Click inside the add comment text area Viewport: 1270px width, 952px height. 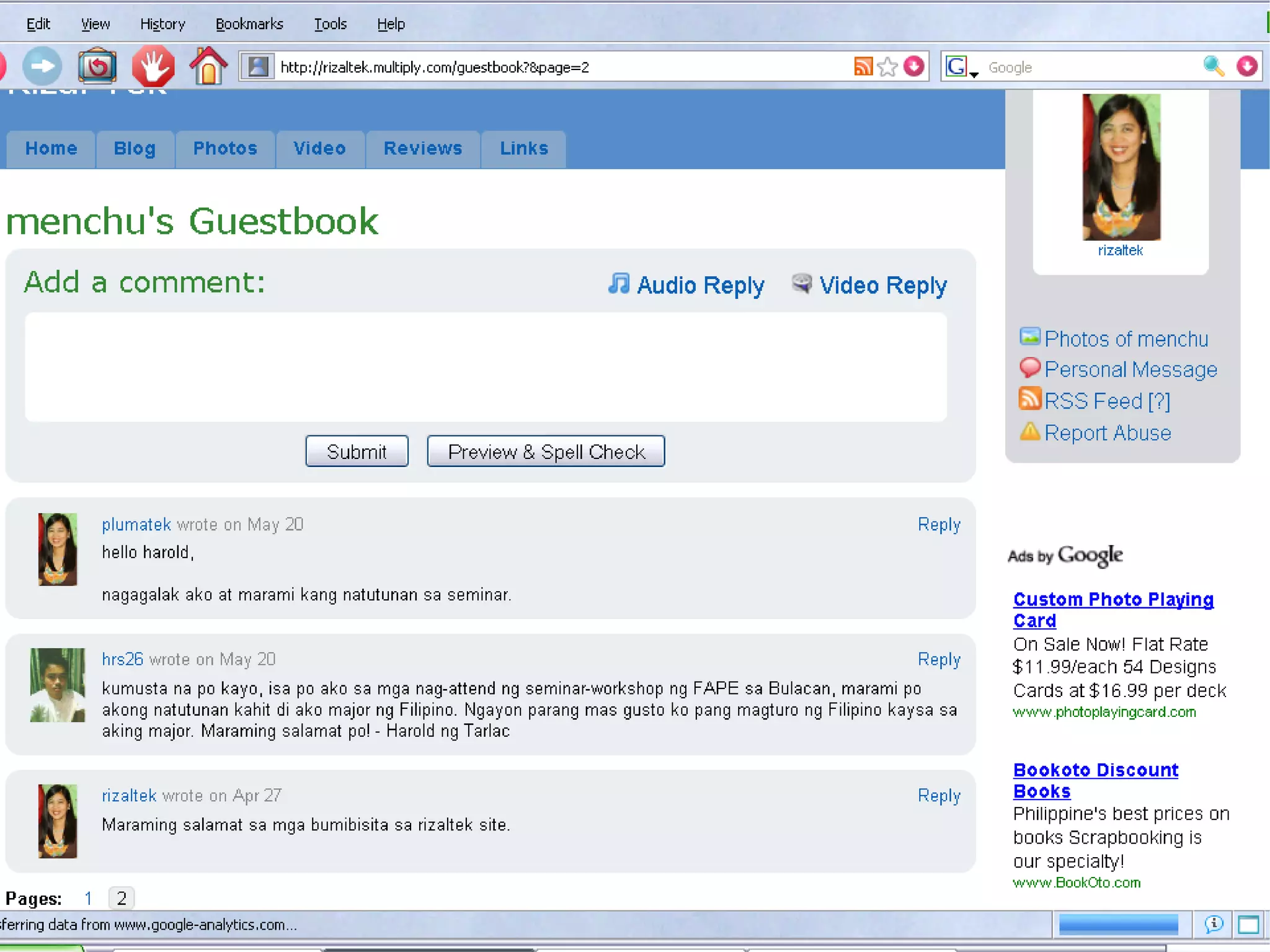coord(486,367)
